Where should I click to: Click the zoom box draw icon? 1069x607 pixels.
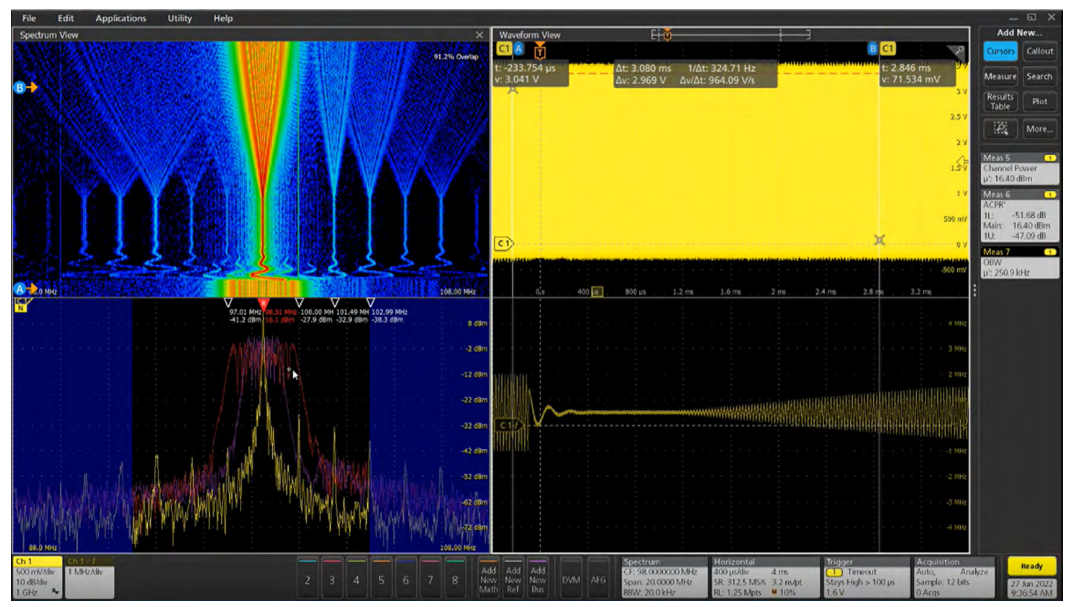point(1000,129)
